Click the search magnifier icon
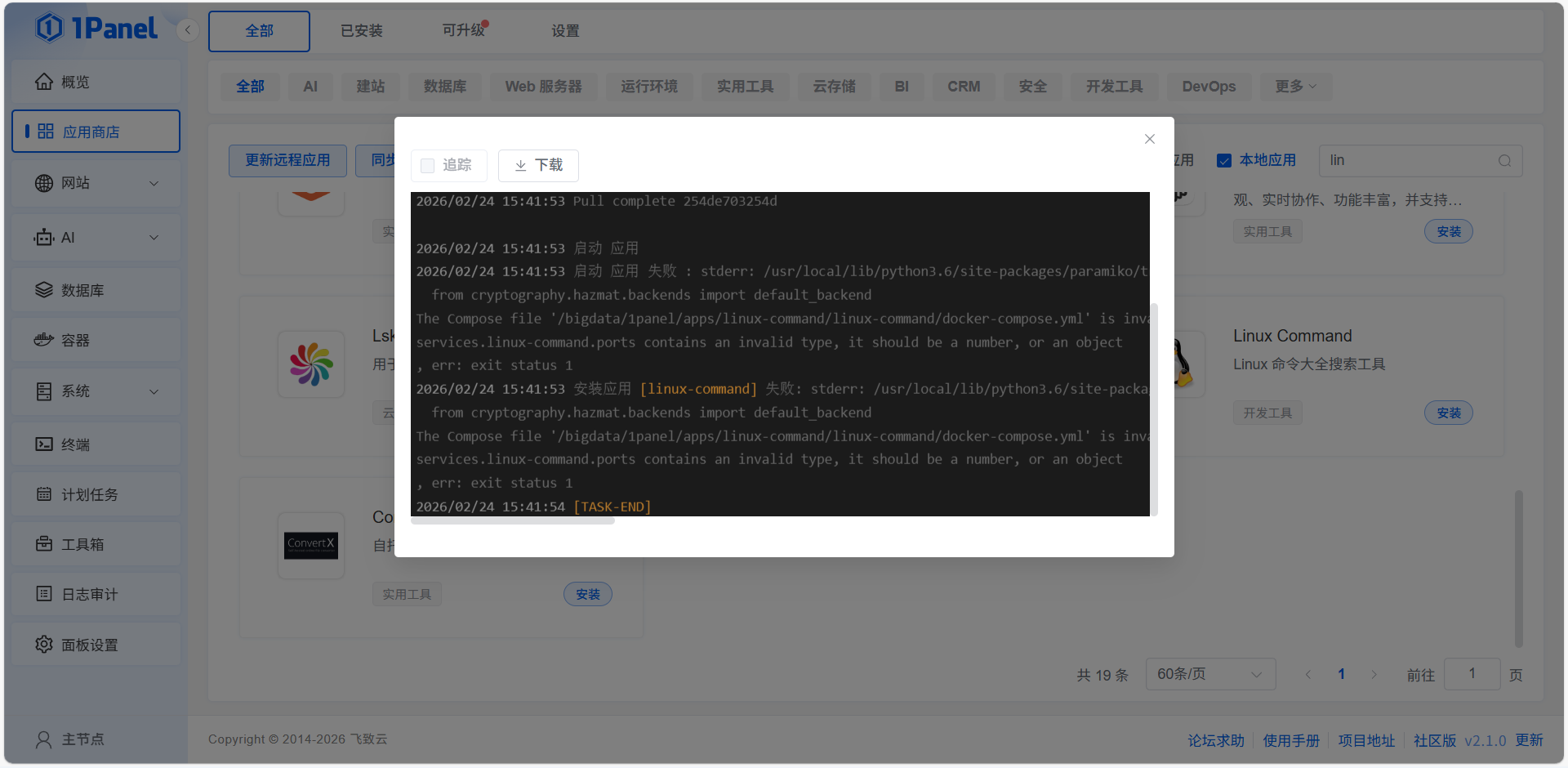 pyautogui.click(x=1504, y=161)
